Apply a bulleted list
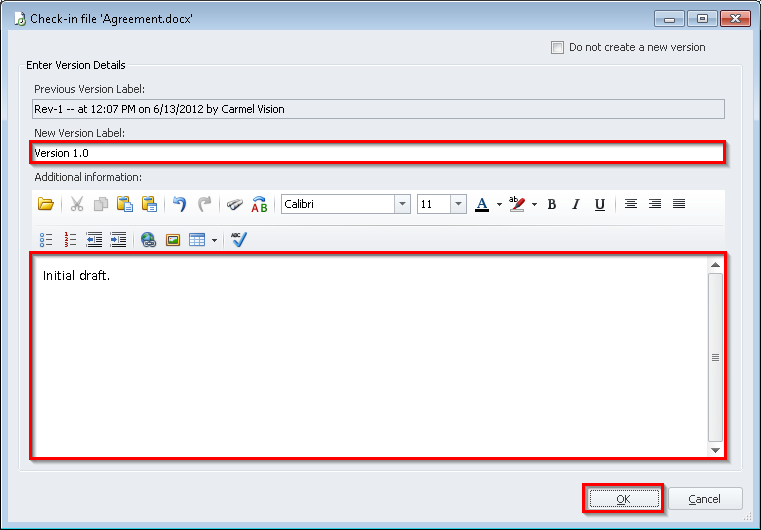Screen dimensions: 761x530 click(x=46, y=240)
